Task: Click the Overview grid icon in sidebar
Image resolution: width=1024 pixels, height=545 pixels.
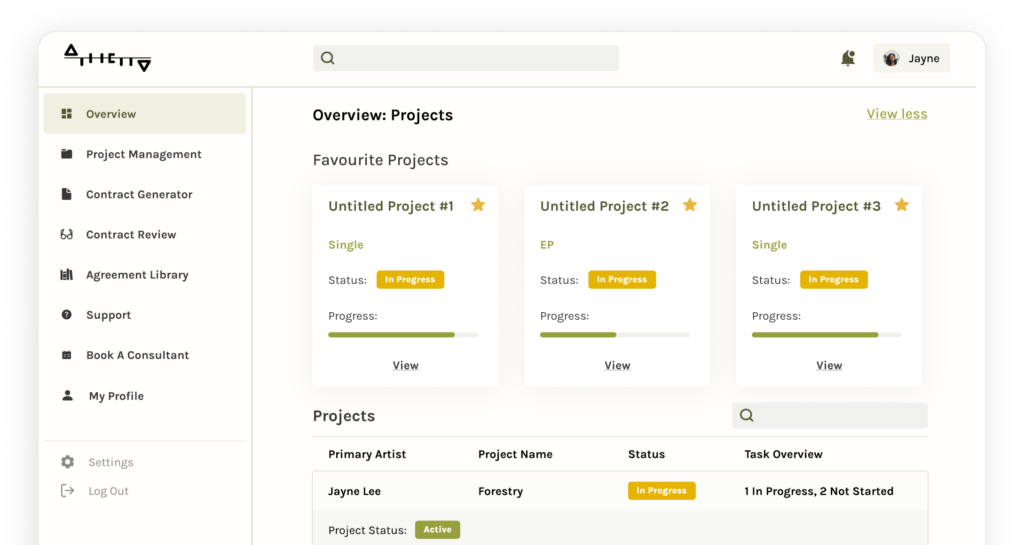Action: tap(67, 114)
